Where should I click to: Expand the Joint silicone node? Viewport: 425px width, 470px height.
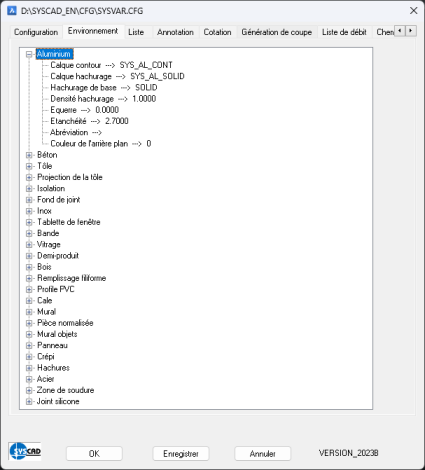(29, 401)
